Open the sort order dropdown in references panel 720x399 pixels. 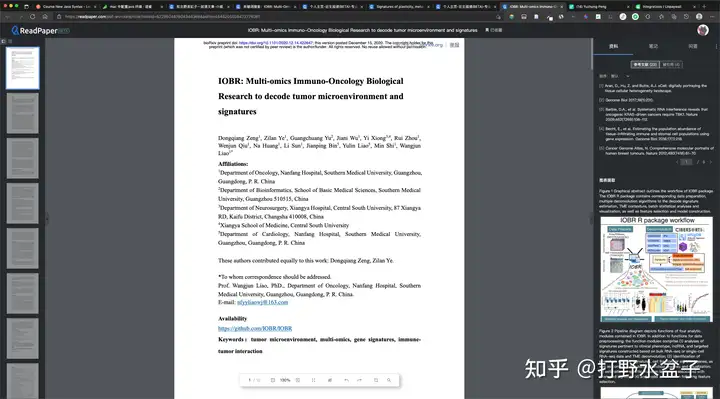(x=620, y=76)
